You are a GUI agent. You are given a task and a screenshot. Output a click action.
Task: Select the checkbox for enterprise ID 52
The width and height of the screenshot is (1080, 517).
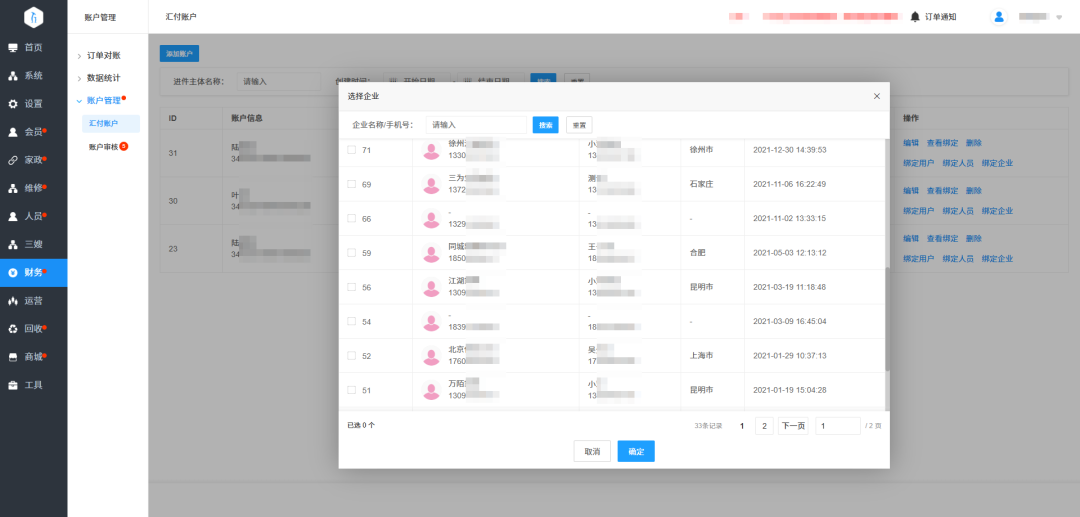pos(351,355)
